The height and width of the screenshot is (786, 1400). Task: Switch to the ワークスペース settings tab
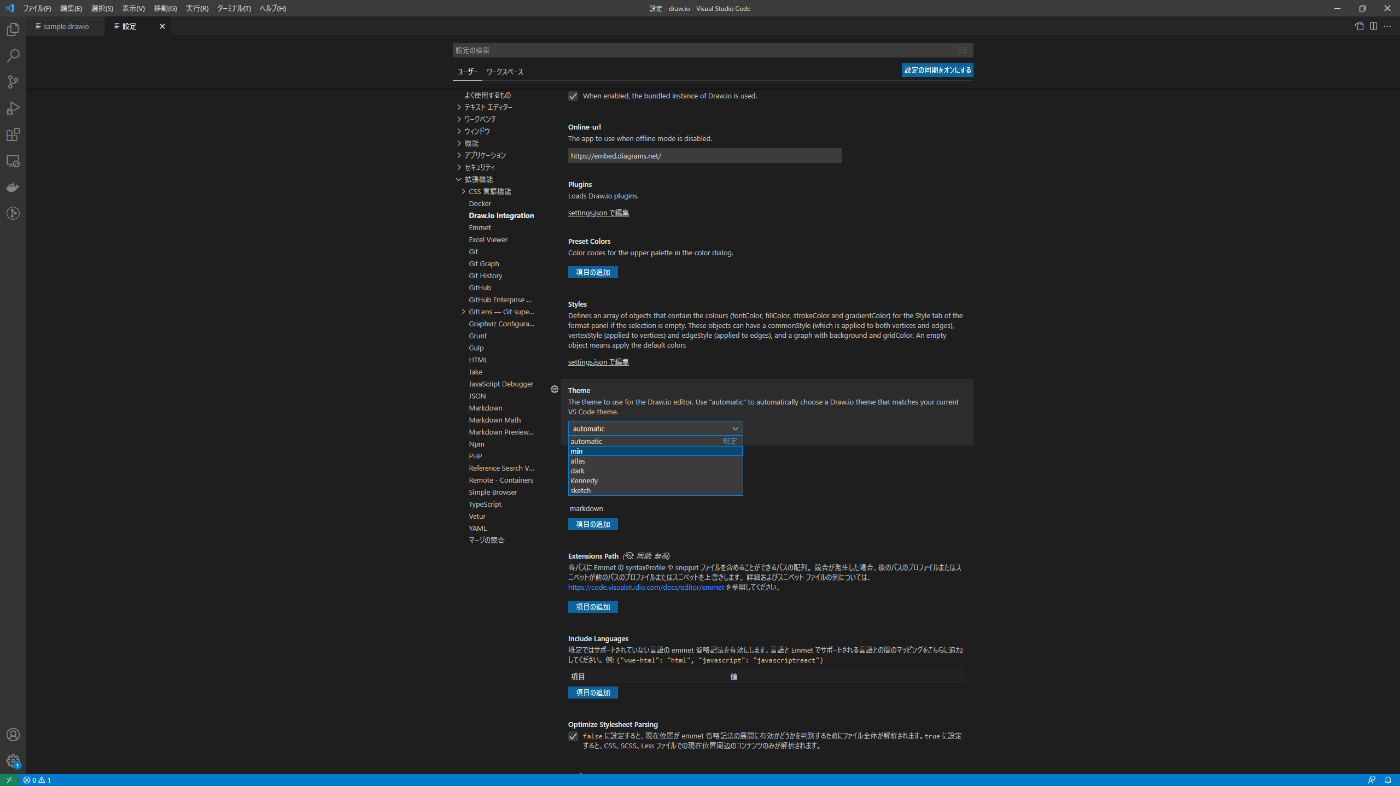coord(505,72)
